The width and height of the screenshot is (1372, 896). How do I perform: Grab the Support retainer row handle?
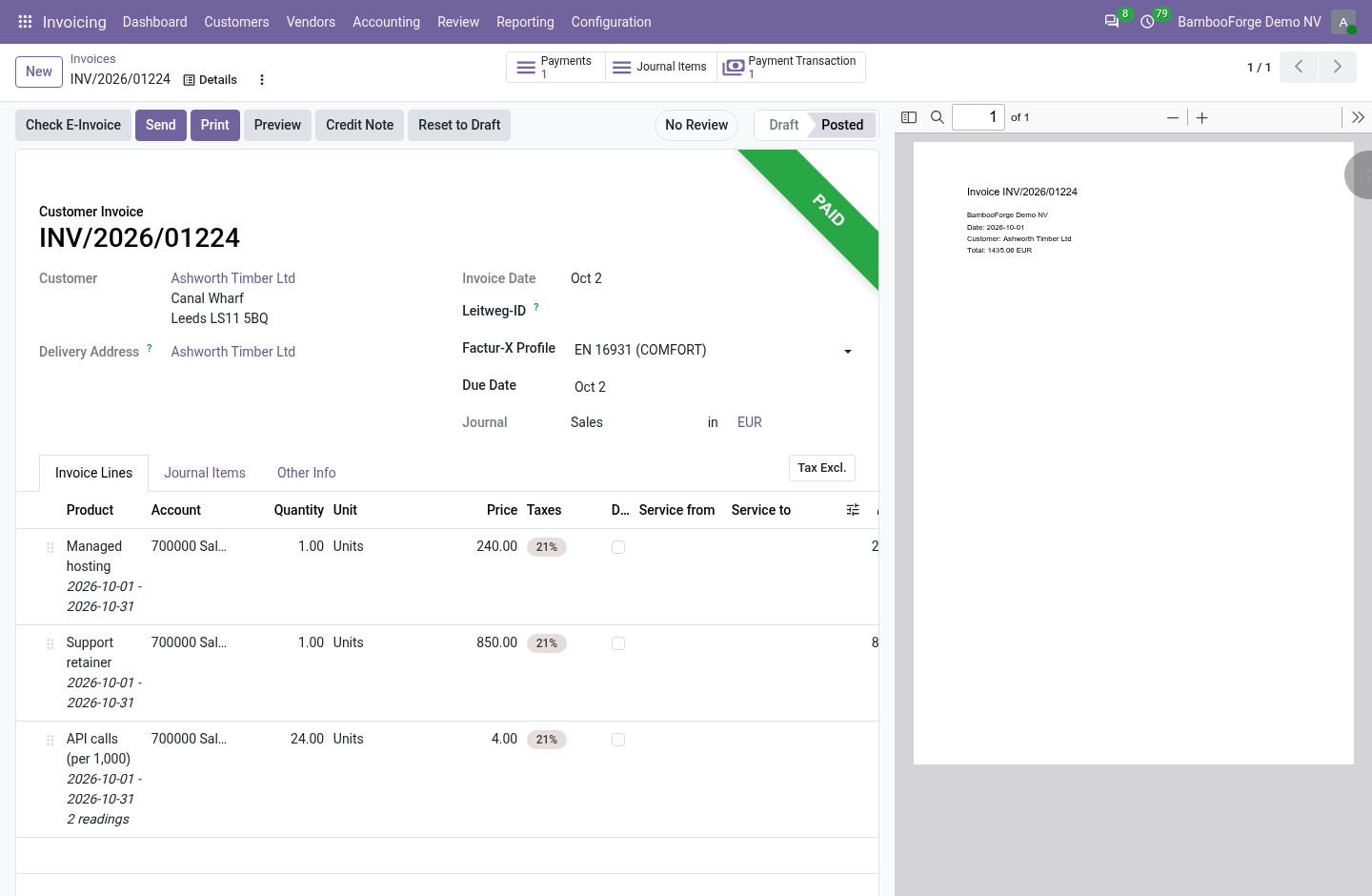[50, 643]
